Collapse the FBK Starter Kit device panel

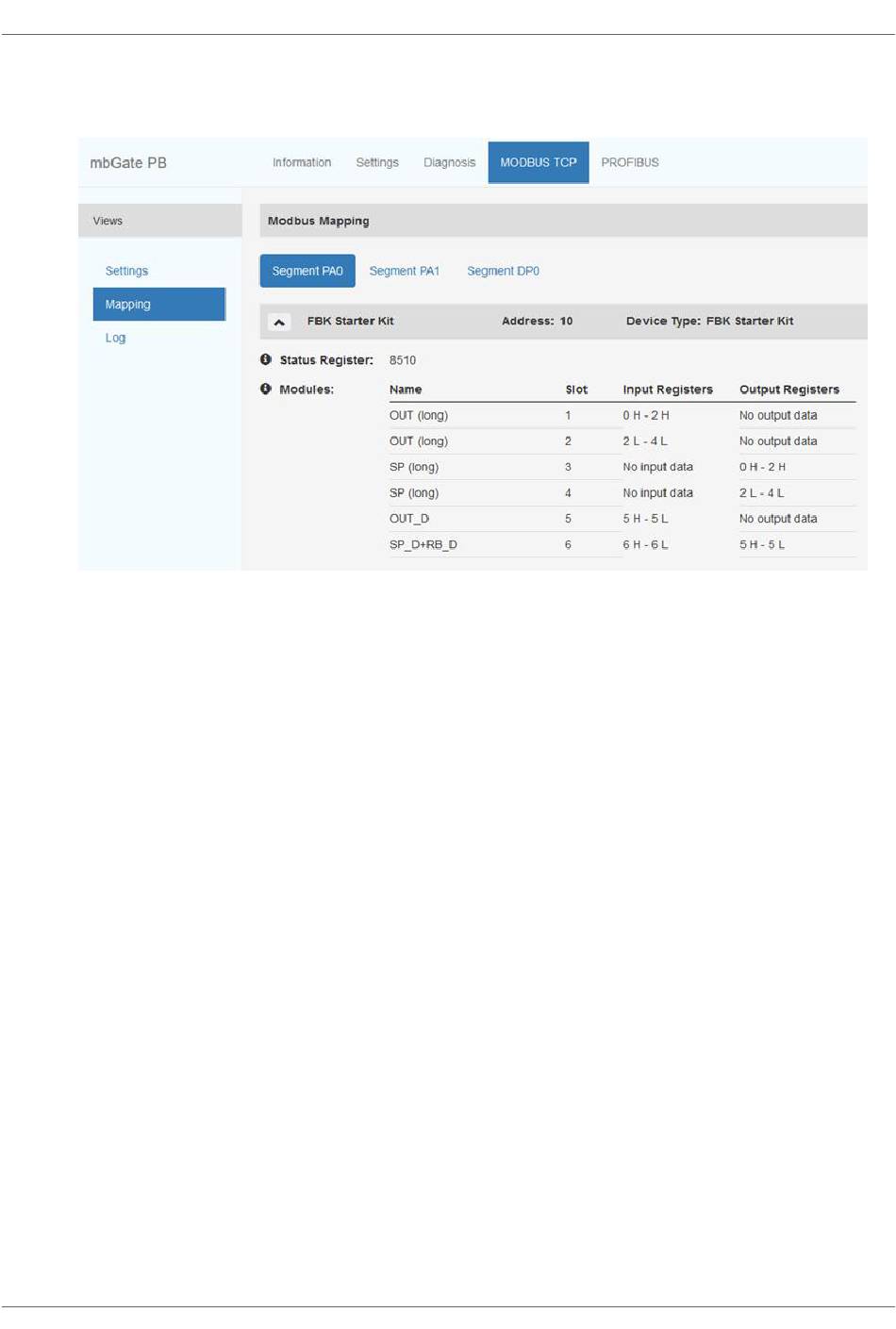279,322
